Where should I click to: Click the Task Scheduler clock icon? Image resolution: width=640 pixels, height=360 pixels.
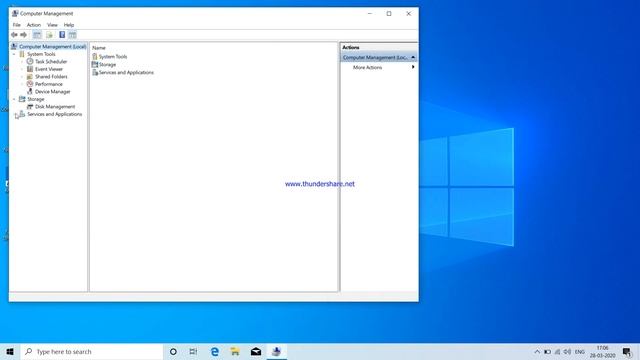tap(30, 61)
